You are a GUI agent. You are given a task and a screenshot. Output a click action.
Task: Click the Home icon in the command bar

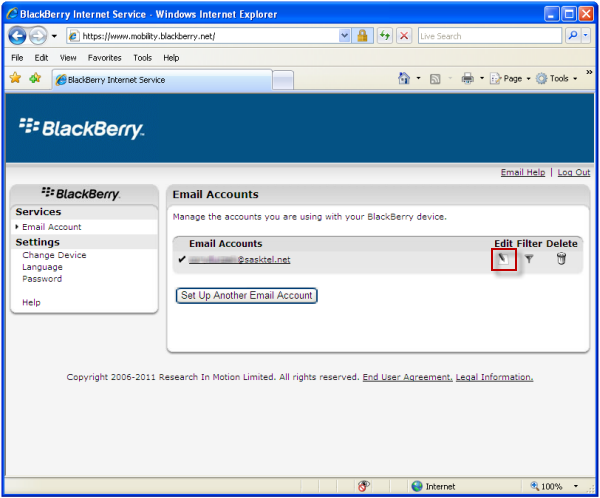404,78
